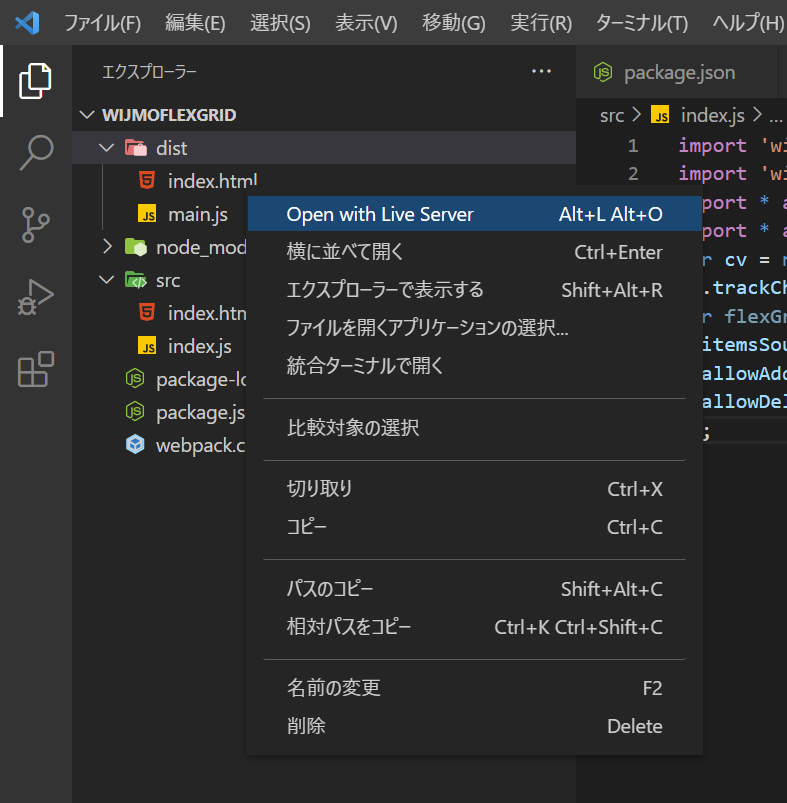This screenshot has width=787, height=803.
Task: Select index.js under src folder
Action: [200, 347]
